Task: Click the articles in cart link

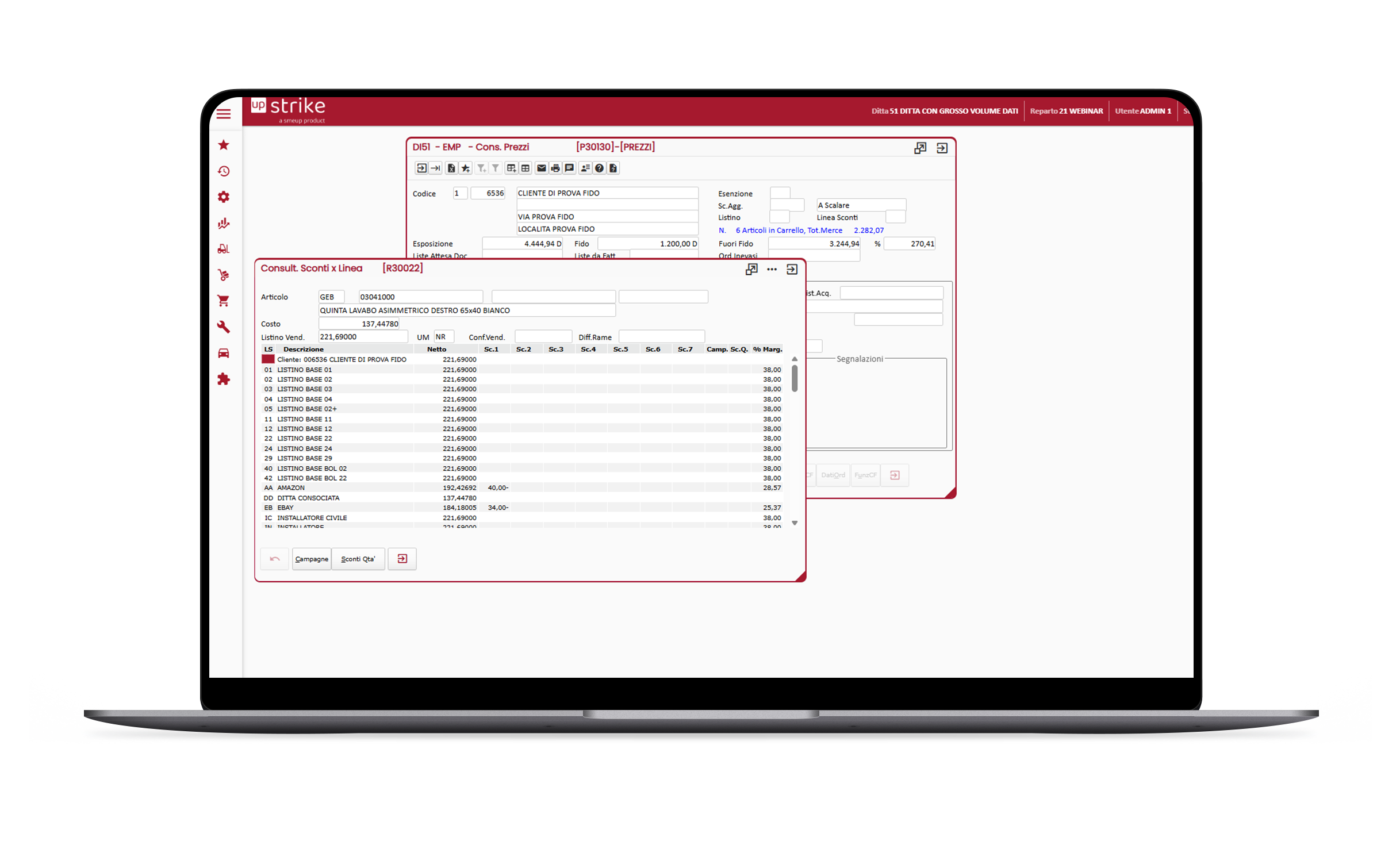Action: pyautogui.click(x=801, y=231)
